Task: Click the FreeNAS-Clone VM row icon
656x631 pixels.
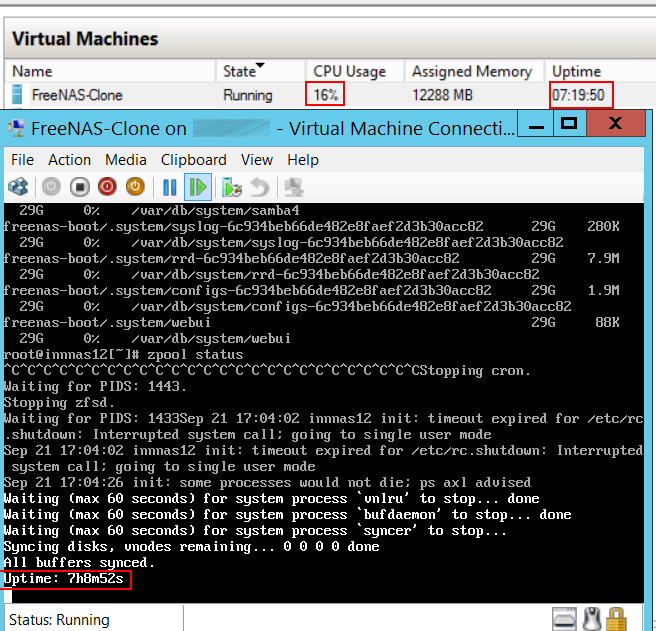Action: 17,94
